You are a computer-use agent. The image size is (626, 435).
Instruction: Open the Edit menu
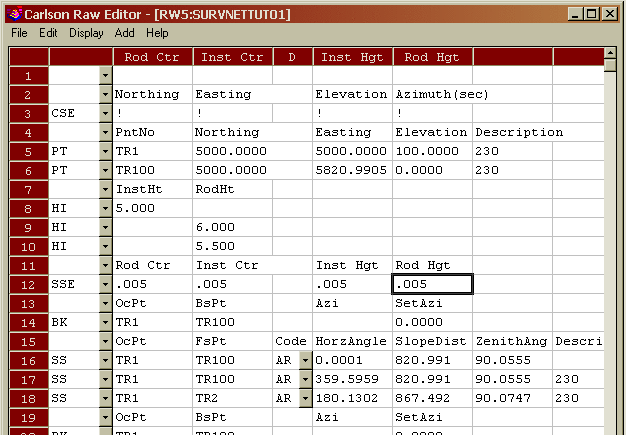[48, 33]
